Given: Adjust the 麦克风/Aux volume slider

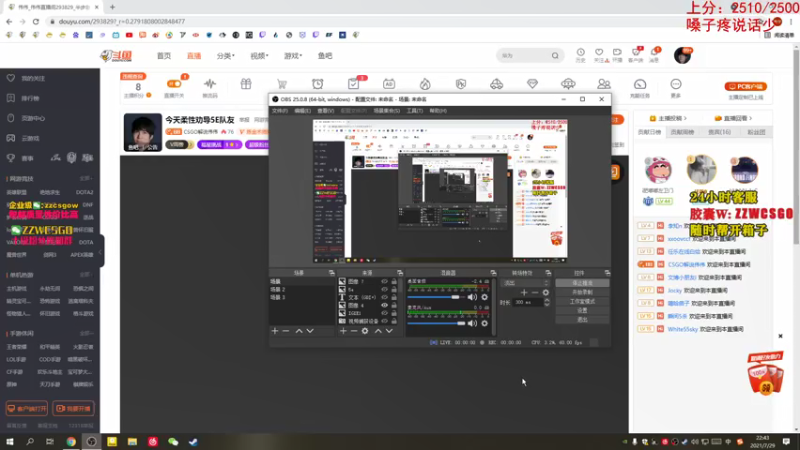Looking at the screenshot, I should coord(436,323).
